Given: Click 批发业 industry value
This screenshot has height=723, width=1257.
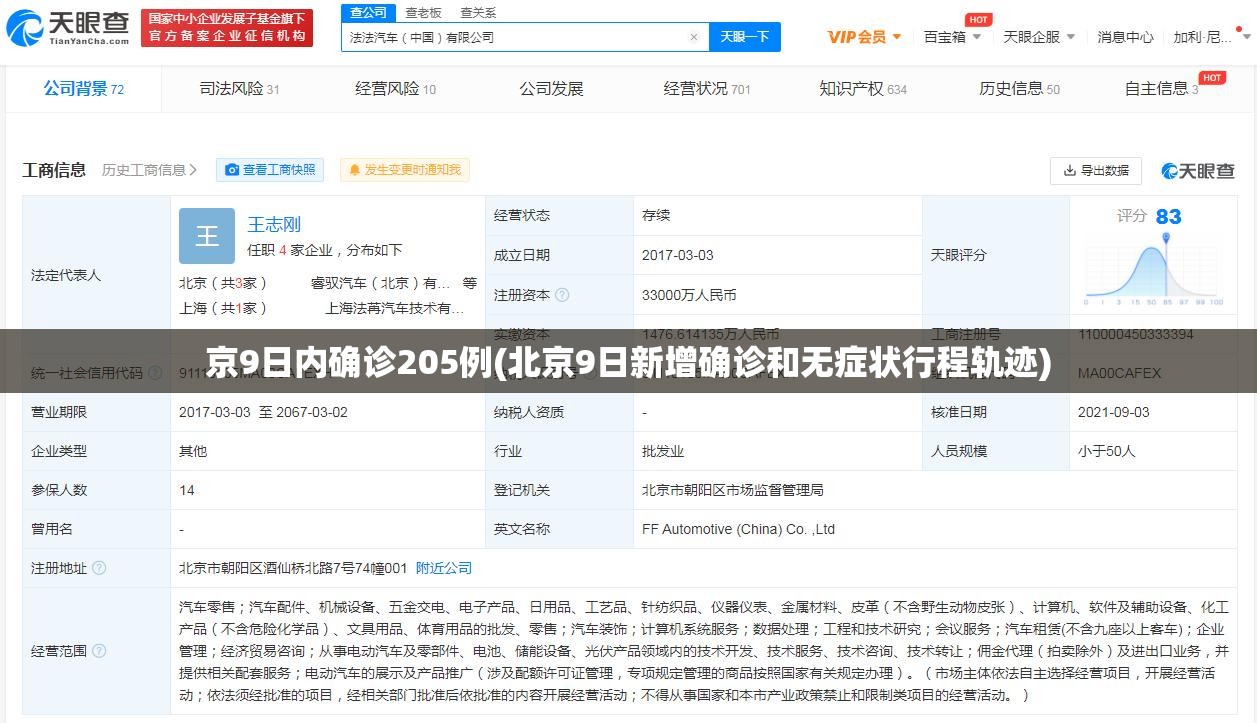Looking at the screenshot, I should coord(663,451).
